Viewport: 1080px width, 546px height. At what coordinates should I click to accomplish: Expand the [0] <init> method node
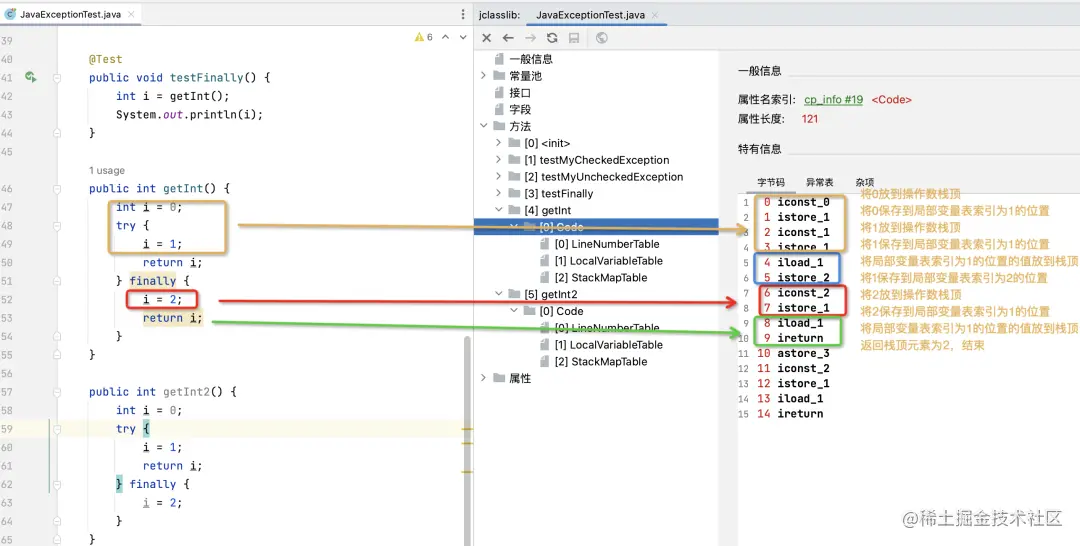point(499,143)
